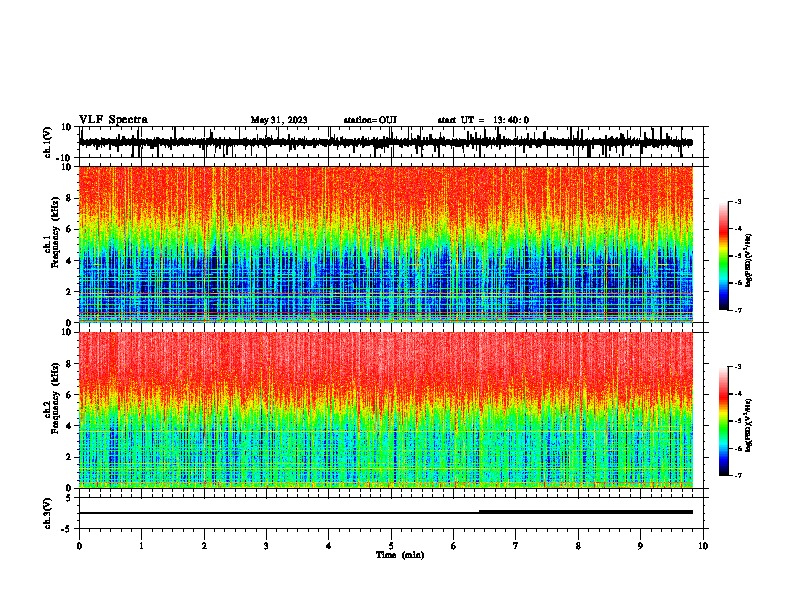Click time axis tick label "6"
The width and height of the screenshot is (792, 612).
(x=454, y=546)
